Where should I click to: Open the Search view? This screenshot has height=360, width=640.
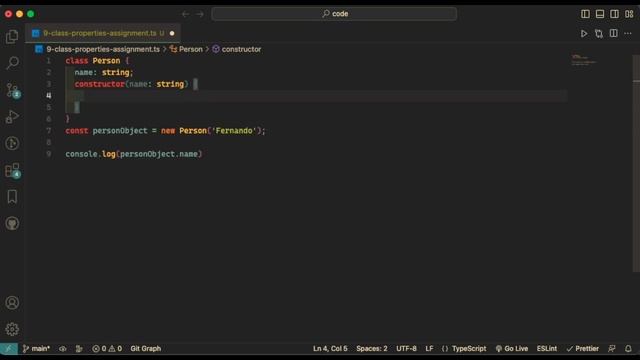[12, 63]
